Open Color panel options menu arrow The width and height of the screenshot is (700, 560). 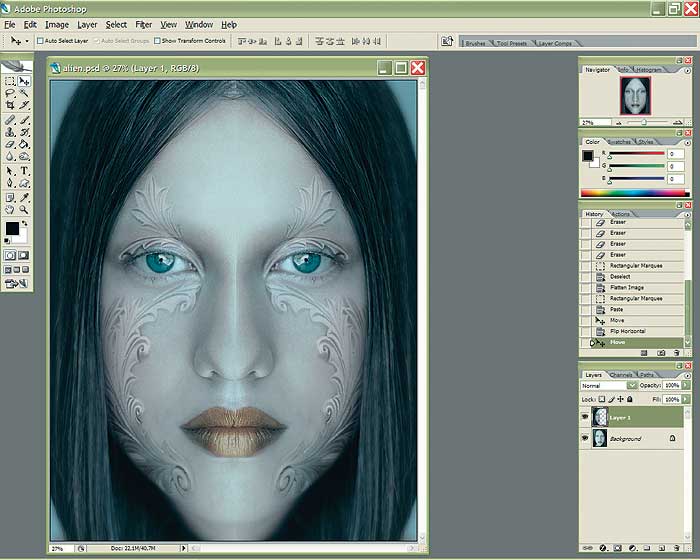(688, 143)
